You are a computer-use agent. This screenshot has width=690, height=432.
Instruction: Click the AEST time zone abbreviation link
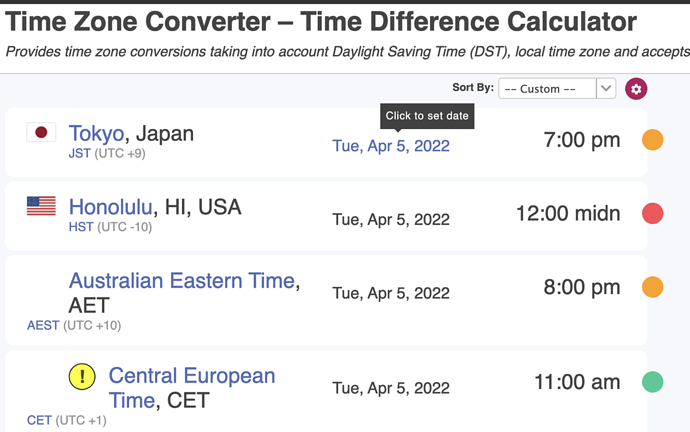43,326
